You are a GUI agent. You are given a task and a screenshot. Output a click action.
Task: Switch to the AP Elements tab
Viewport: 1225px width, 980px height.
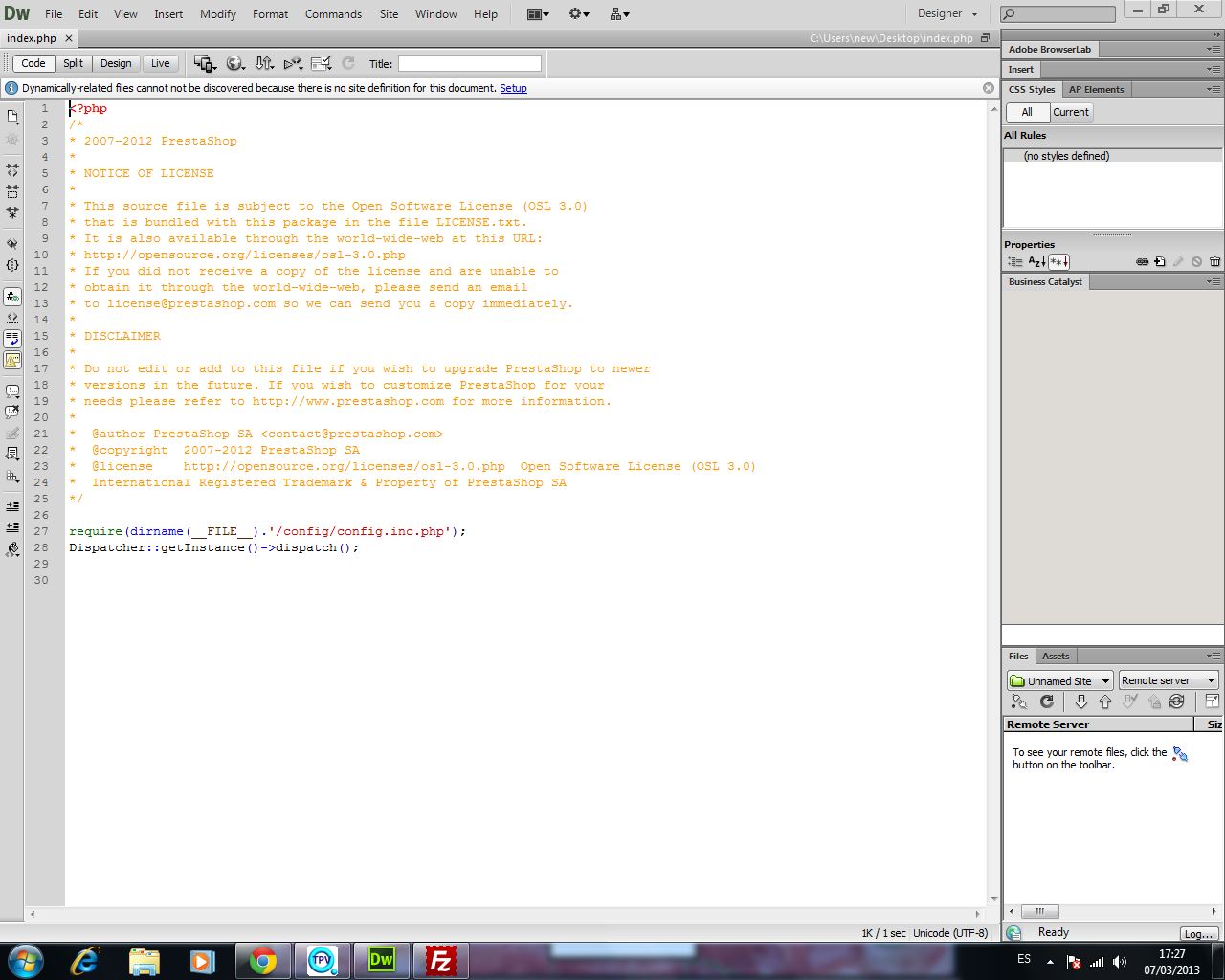pyautogui.click(x=1097, y=90)
